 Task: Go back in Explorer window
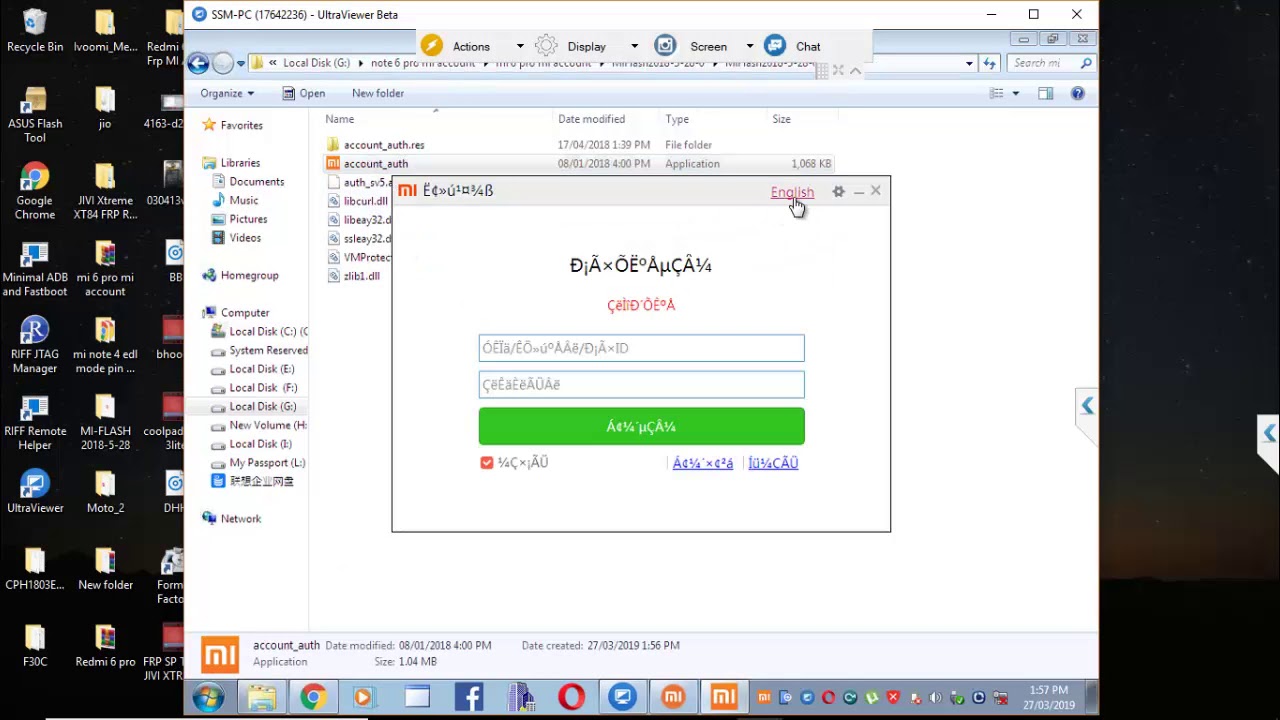coord(198,63)
